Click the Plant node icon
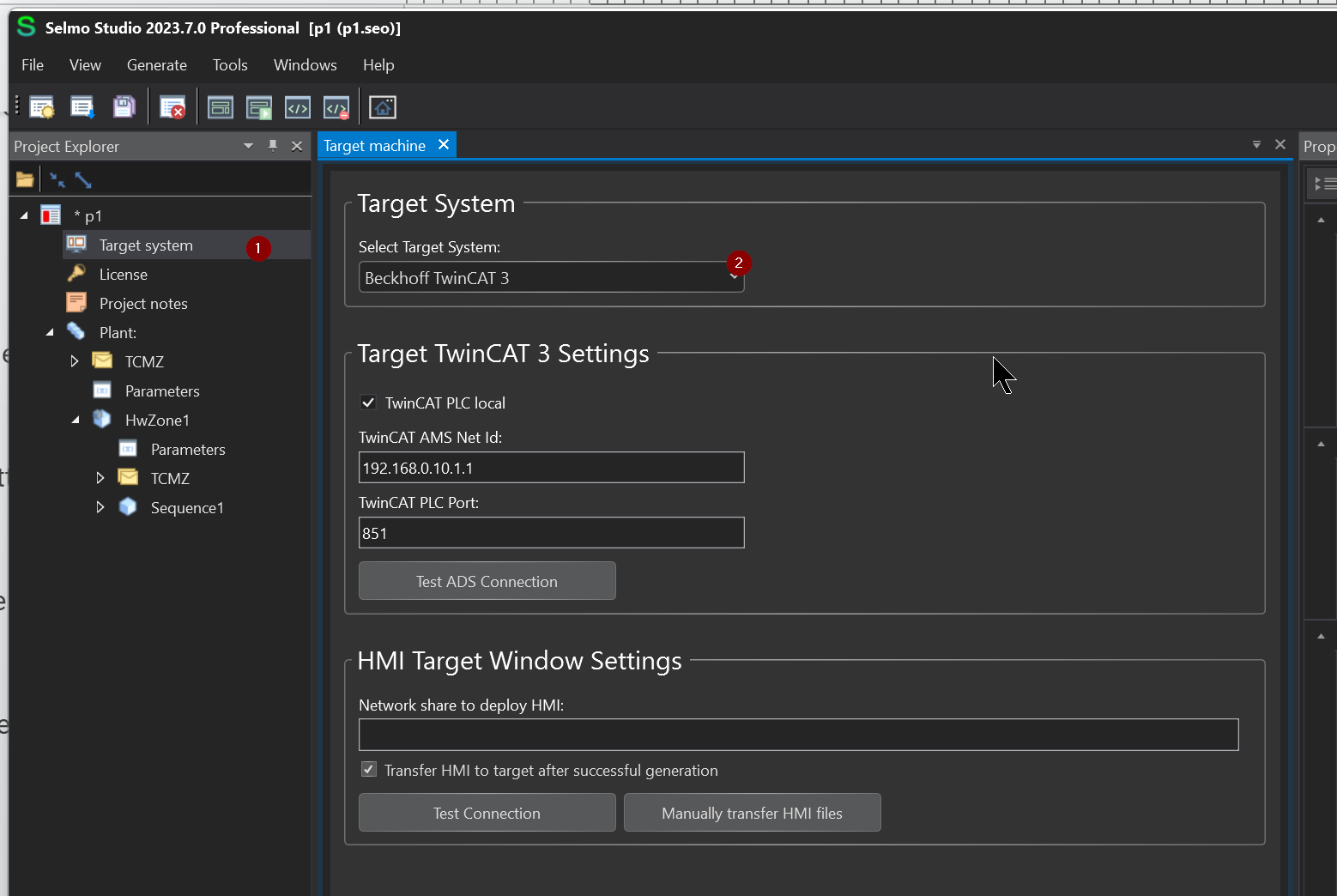Viewport: 1337px width, 896px height. (76, 330)
